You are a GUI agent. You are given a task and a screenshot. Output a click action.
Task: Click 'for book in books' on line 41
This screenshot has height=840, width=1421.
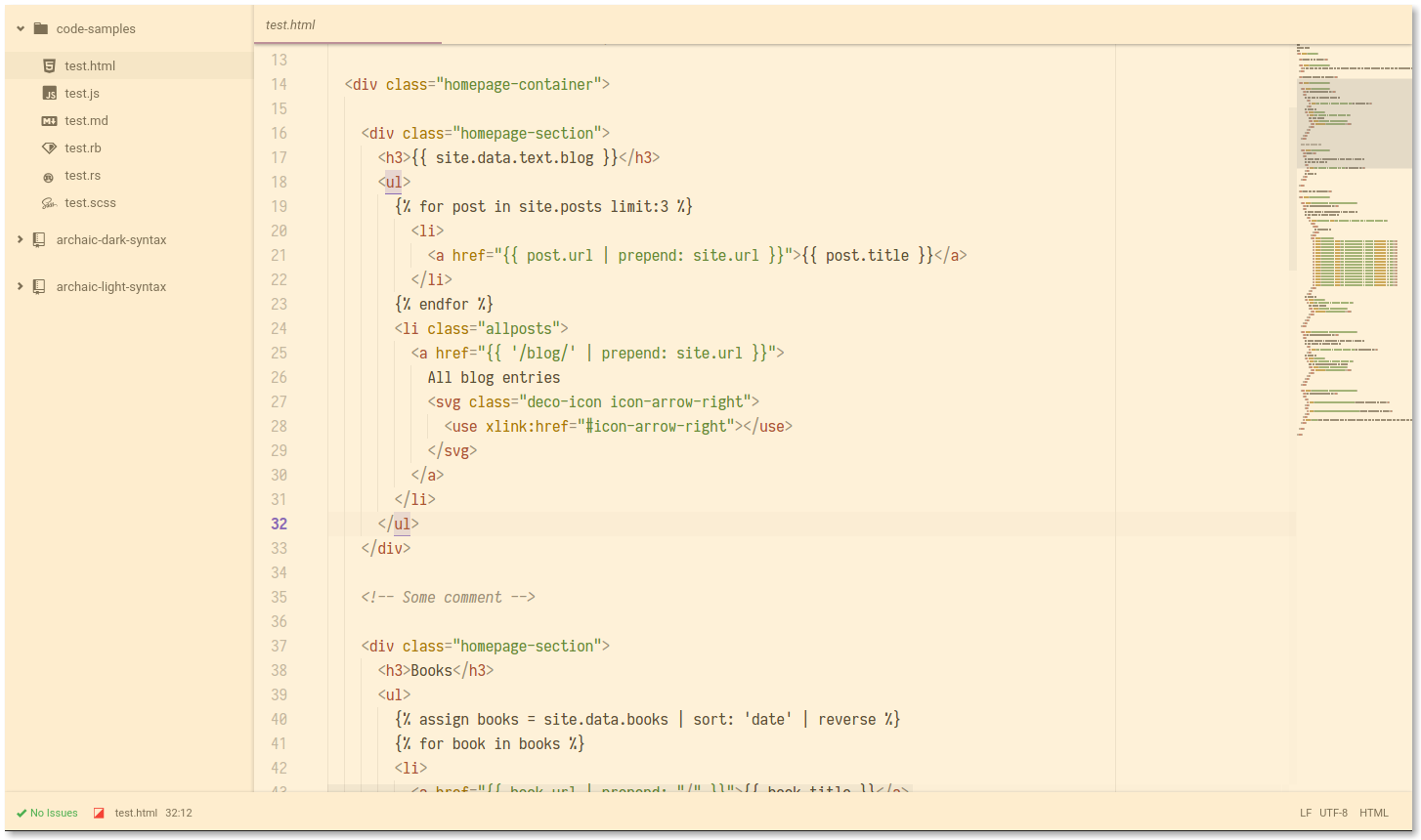[x=490, y=743]
